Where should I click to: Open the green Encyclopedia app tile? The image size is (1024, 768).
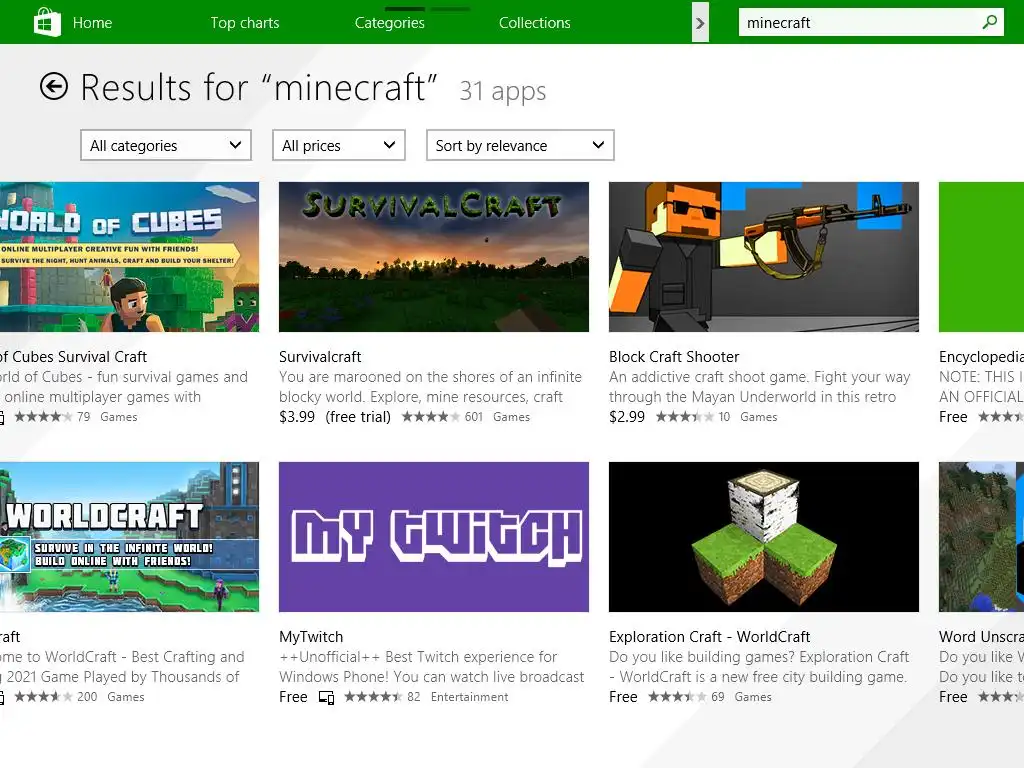coord(982,257)
